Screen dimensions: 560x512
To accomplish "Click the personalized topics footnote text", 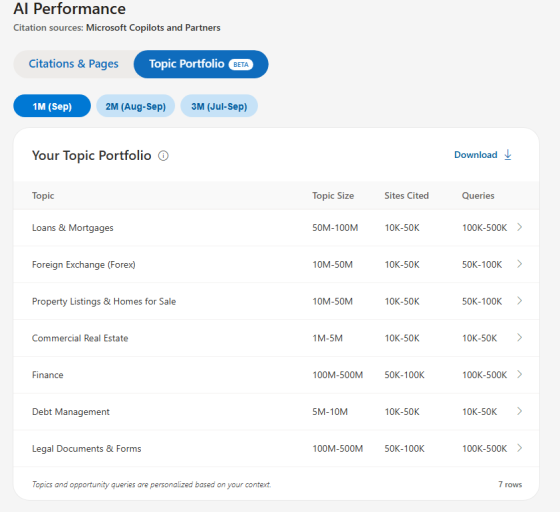I will click(151, 485).
